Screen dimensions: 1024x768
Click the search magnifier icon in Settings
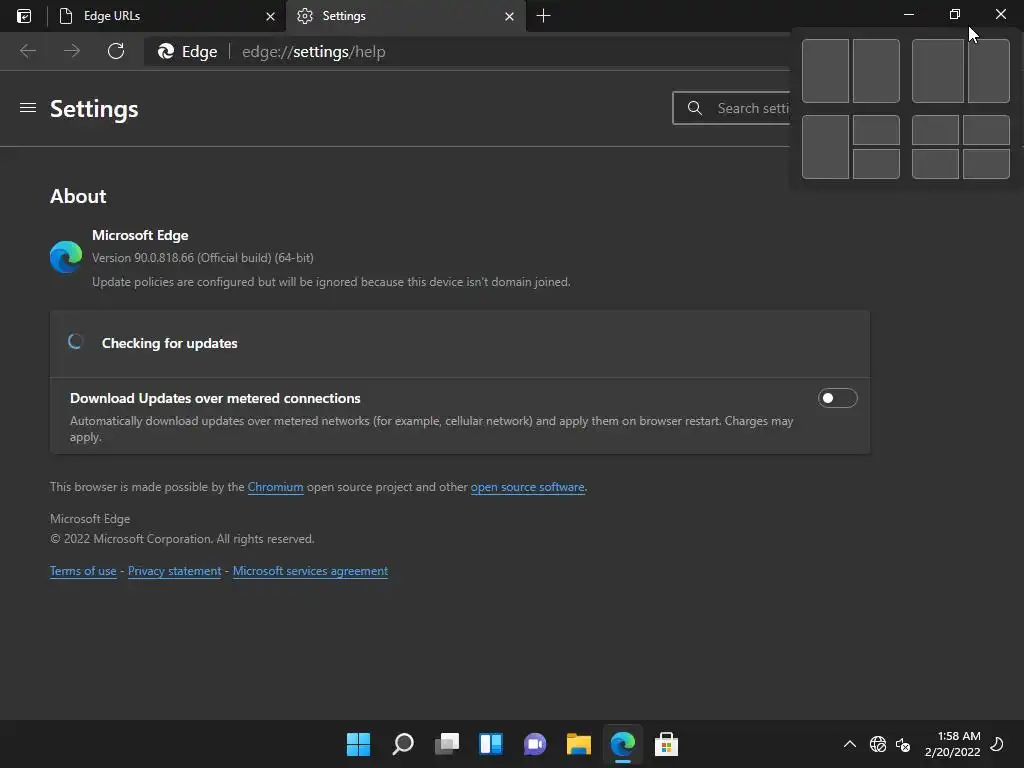pyautogui.click(x=695, y=108)
